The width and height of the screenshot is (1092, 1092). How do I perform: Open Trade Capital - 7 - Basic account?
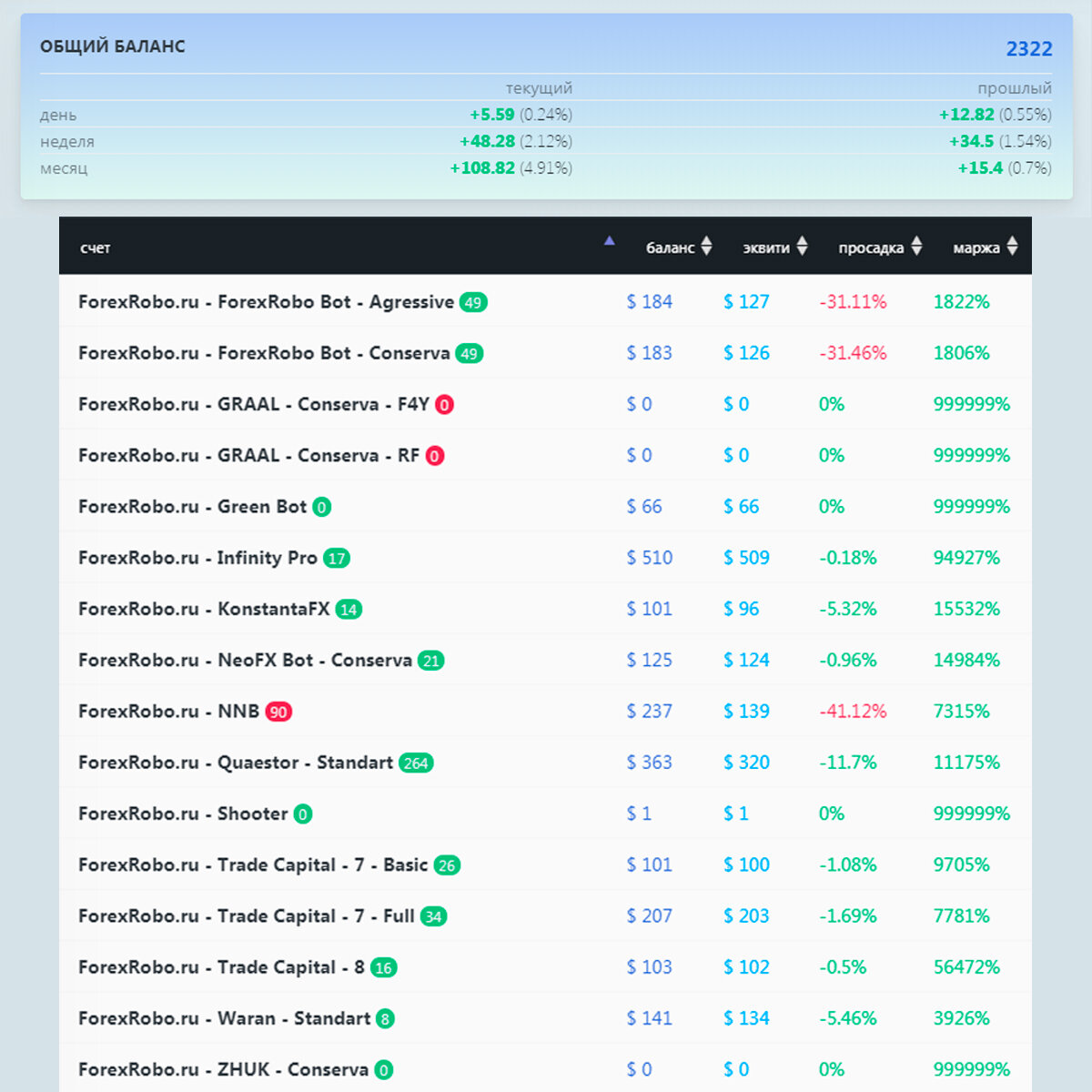(253, 864)
